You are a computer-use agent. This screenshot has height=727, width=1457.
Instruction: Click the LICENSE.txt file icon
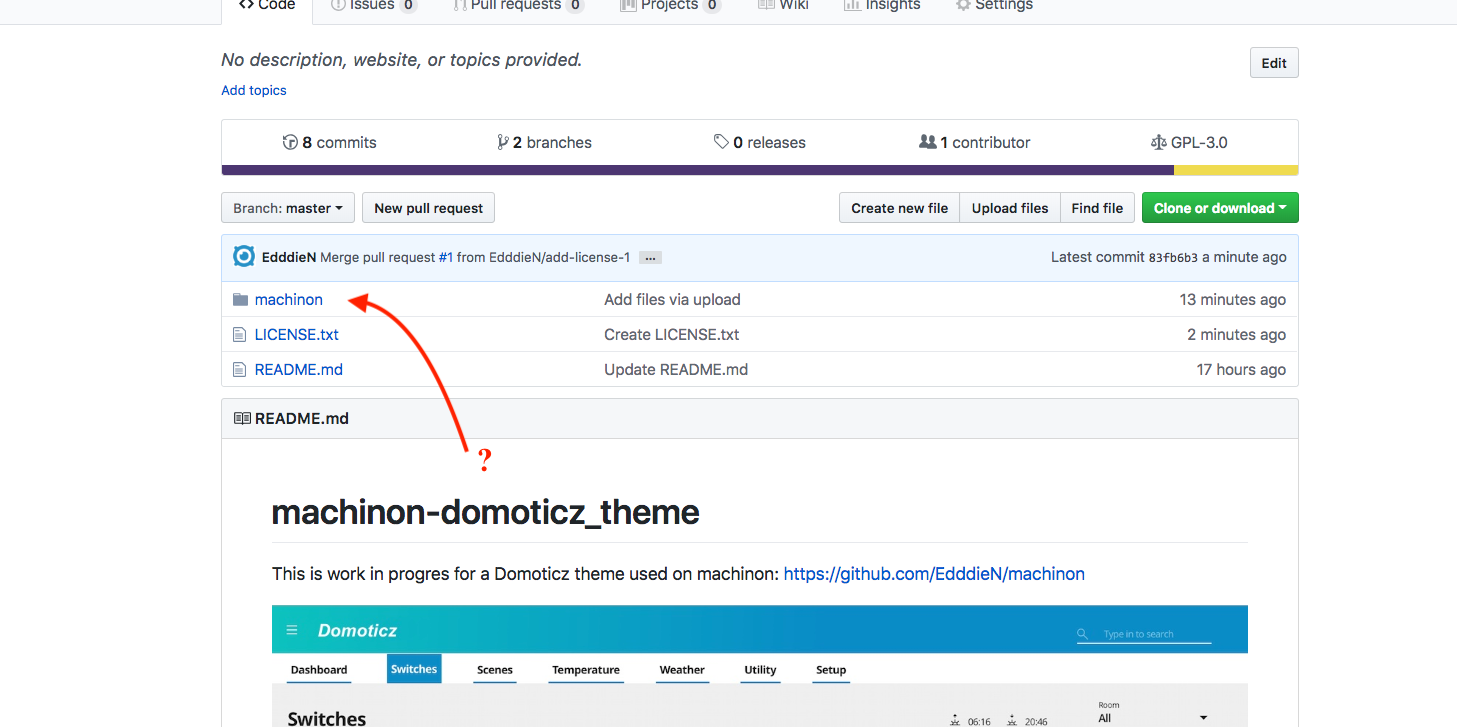click(x=239, y=335)
